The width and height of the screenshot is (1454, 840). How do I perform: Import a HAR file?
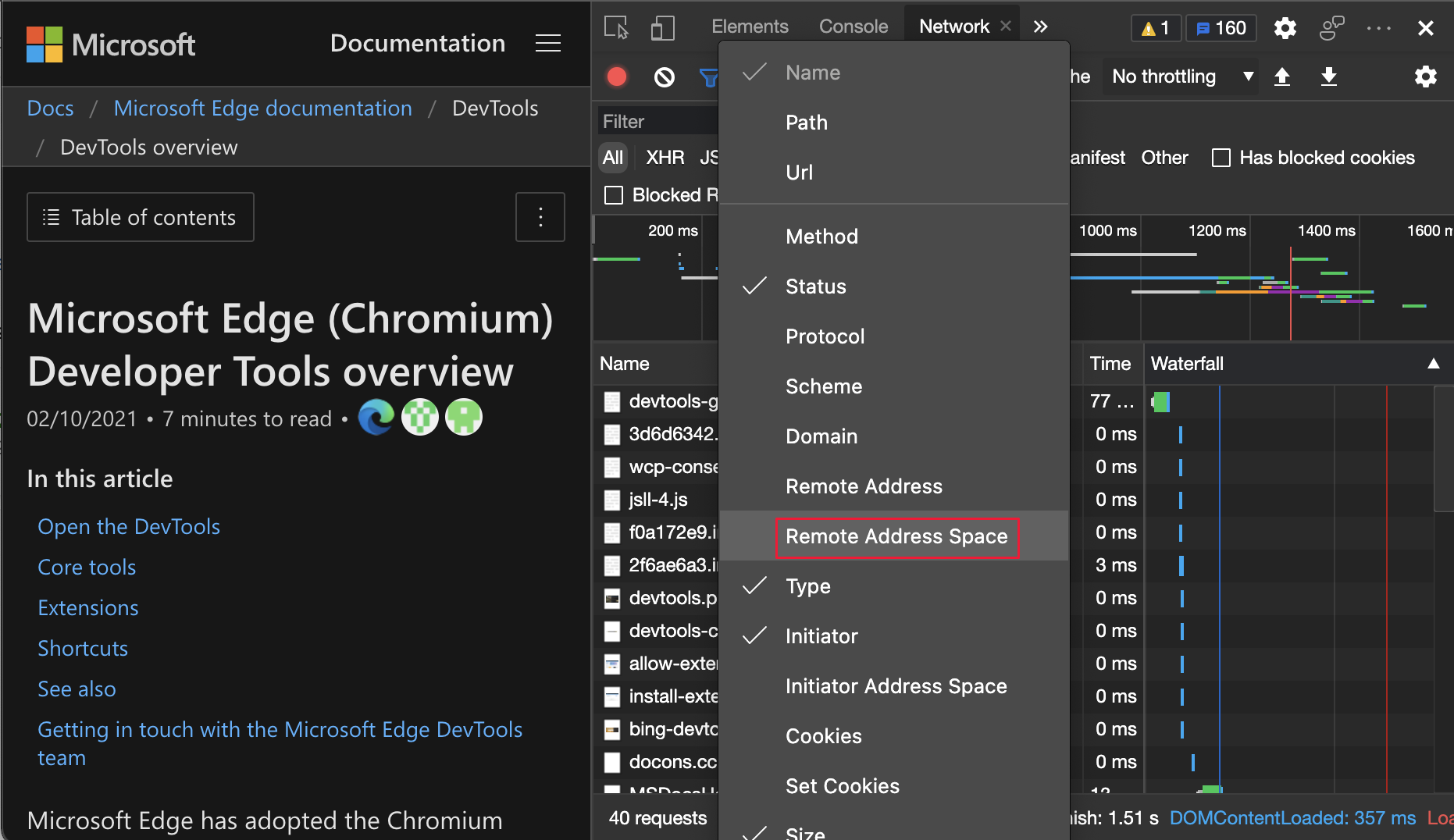(x=1282, y=77)
